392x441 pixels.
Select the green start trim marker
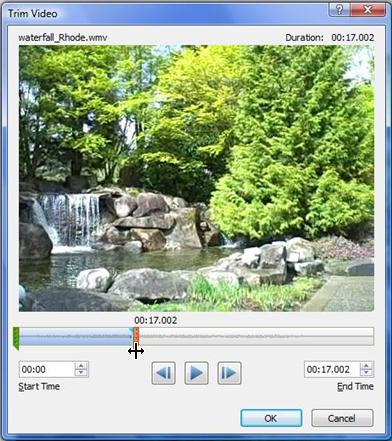(x=16, y=338)
